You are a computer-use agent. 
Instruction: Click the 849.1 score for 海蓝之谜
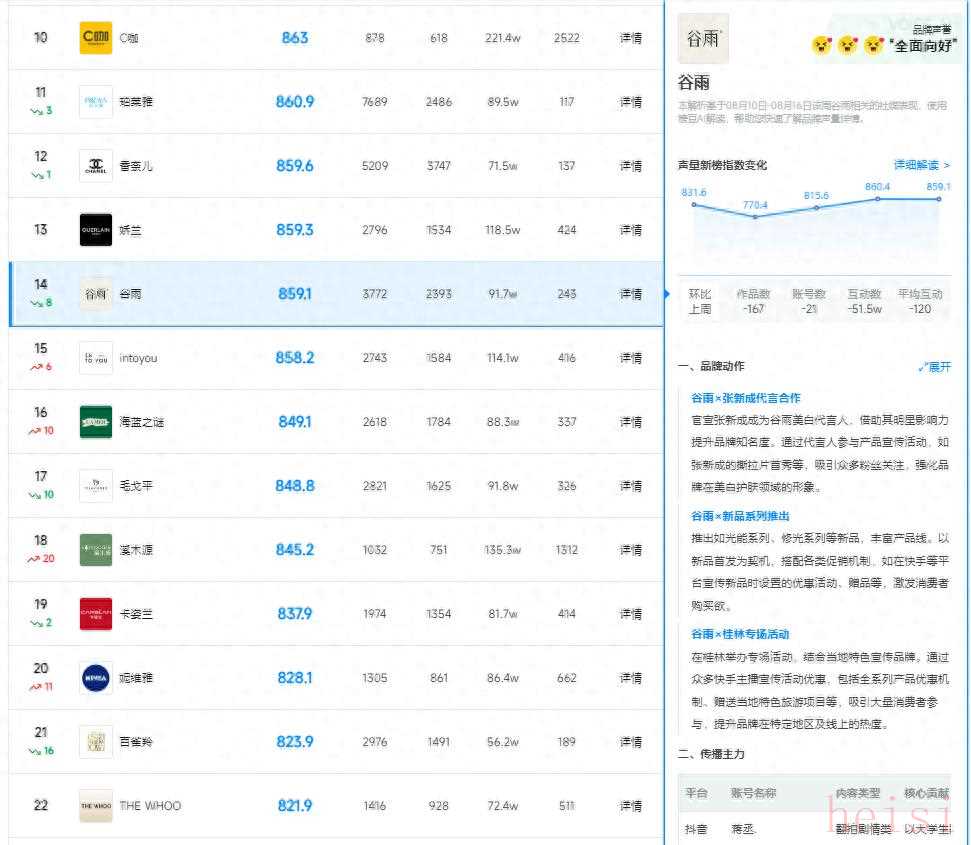[x=295, y=422]
